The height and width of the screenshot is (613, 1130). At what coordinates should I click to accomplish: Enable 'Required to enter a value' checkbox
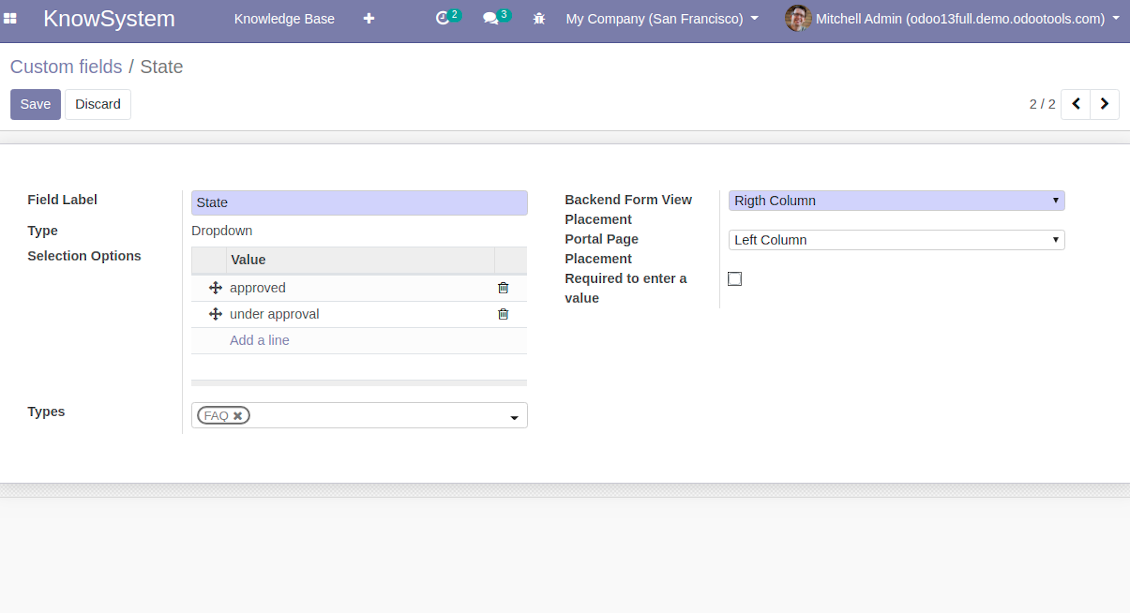734,279
